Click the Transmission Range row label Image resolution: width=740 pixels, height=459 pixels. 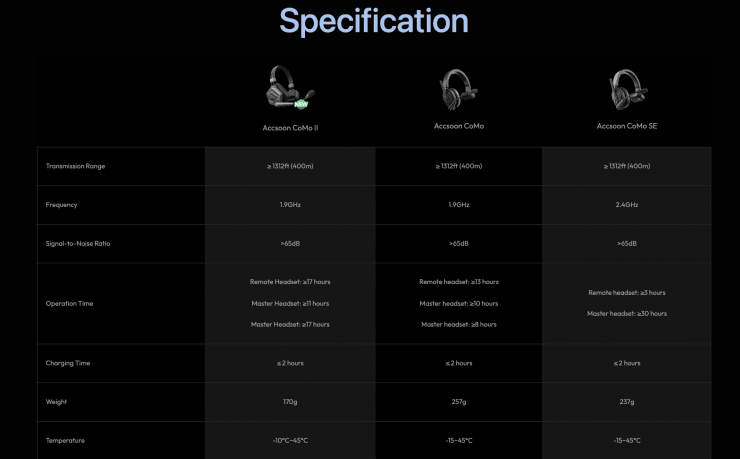coord(76,166)
